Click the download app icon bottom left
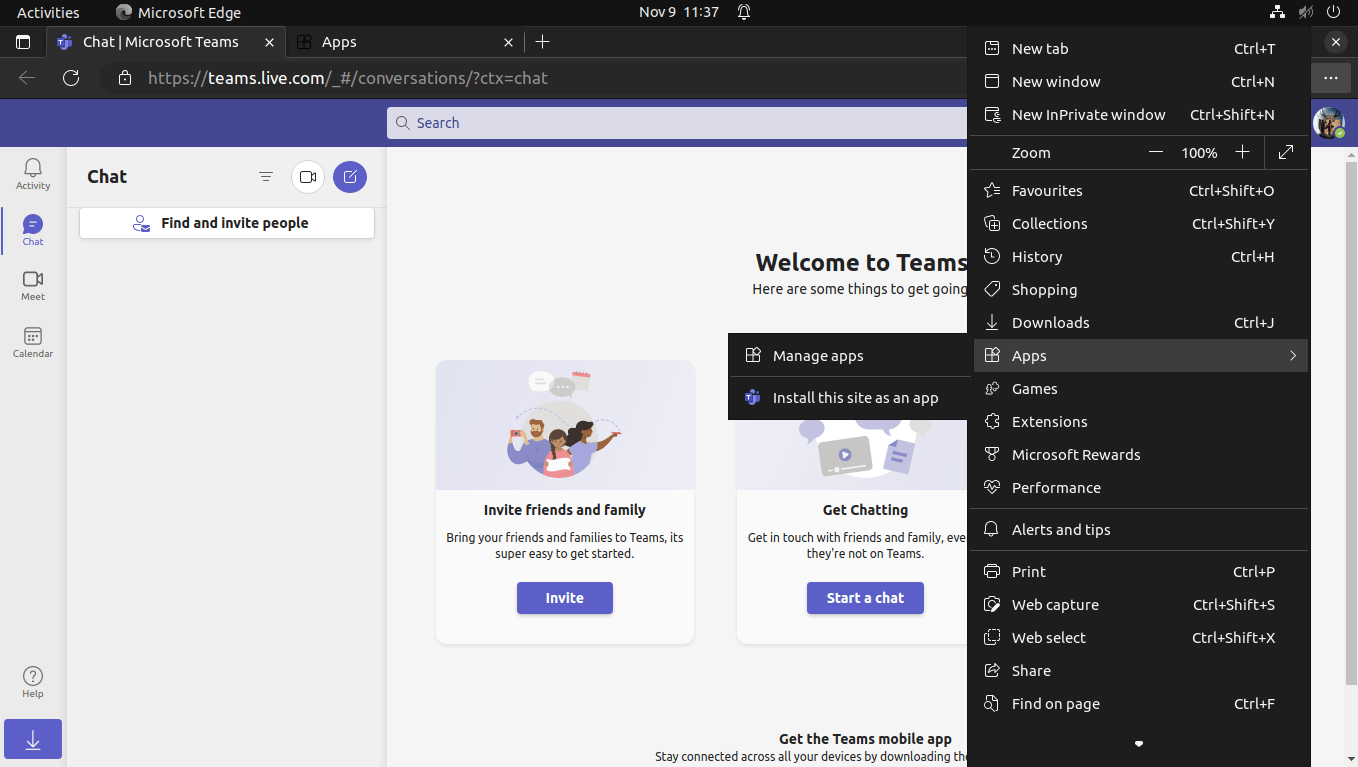This screenshot has width=1358, height=767. (x=32, y=739)
